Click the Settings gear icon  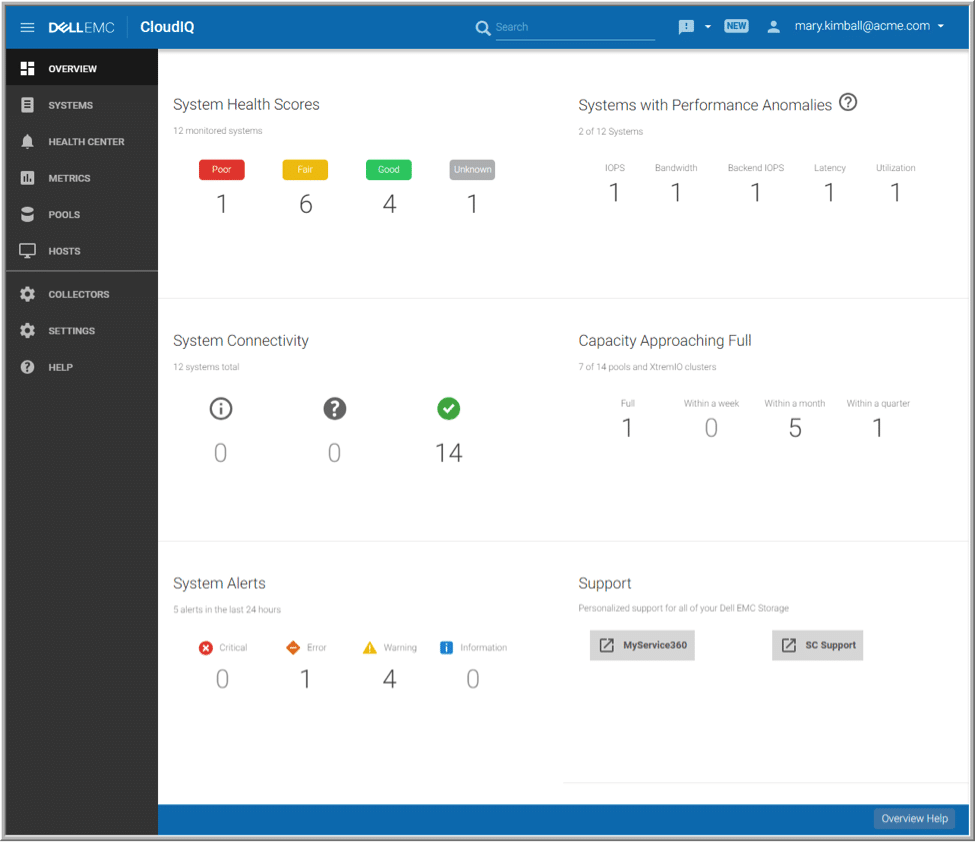pos(27,330)
